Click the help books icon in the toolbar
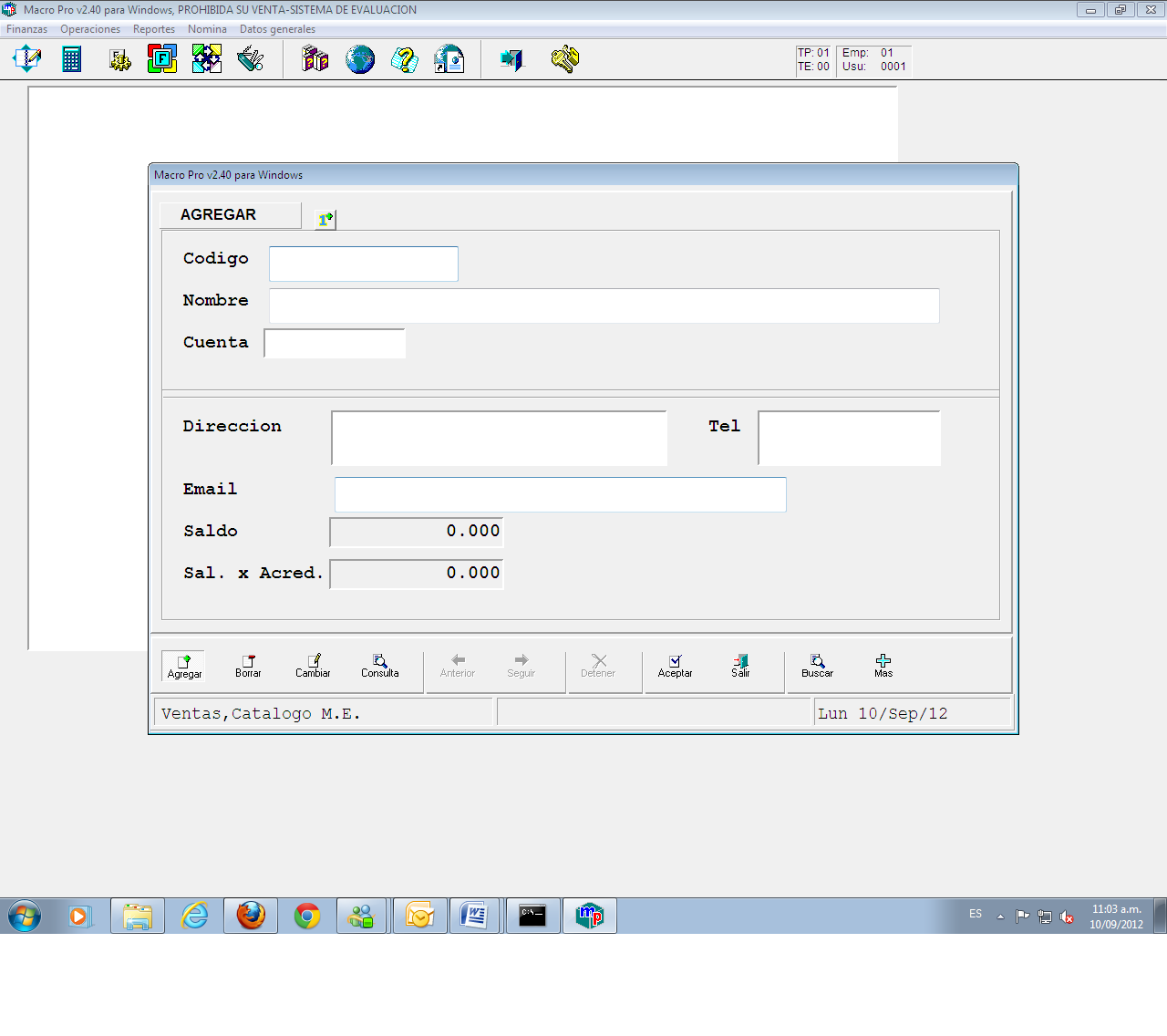1167x1036 pixels. click(314, 59)
